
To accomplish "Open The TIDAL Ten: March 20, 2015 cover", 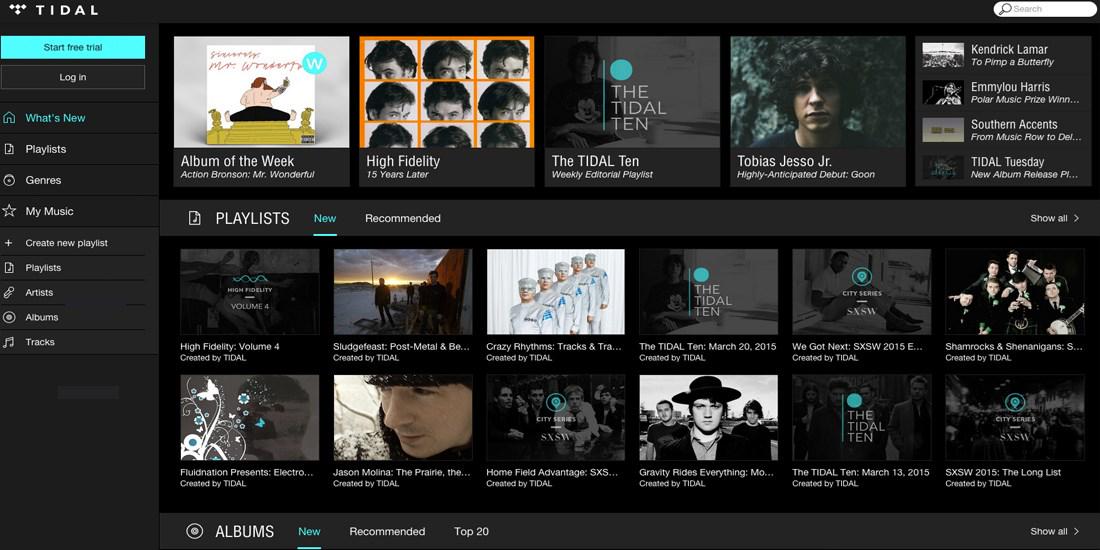I will point(709,292).
